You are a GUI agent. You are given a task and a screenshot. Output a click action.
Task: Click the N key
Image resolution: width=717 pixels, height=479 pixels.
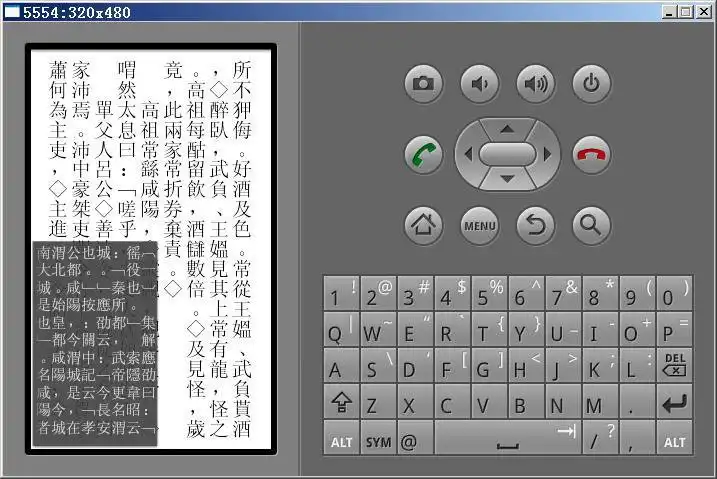(564, 402)
